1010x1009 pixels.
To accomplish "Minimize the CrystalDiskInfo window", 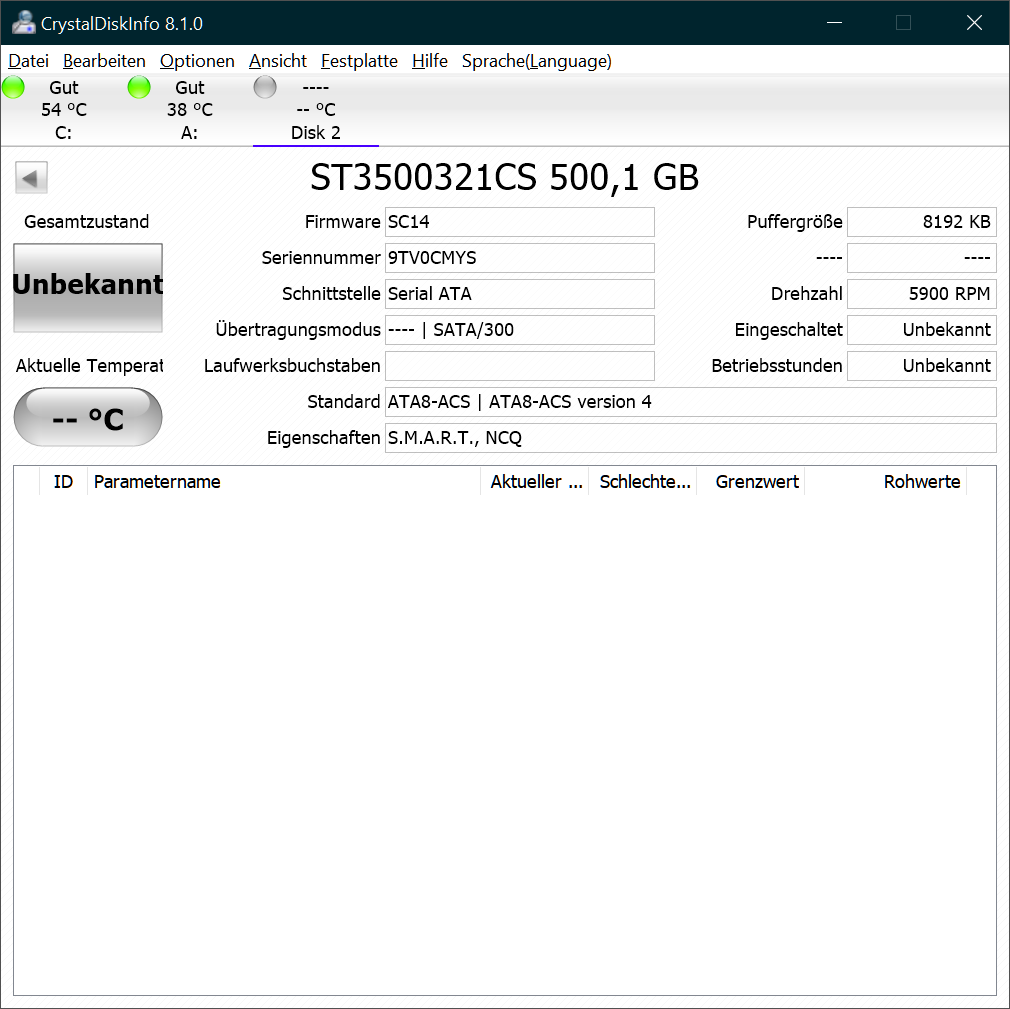I will pos(834,23).
